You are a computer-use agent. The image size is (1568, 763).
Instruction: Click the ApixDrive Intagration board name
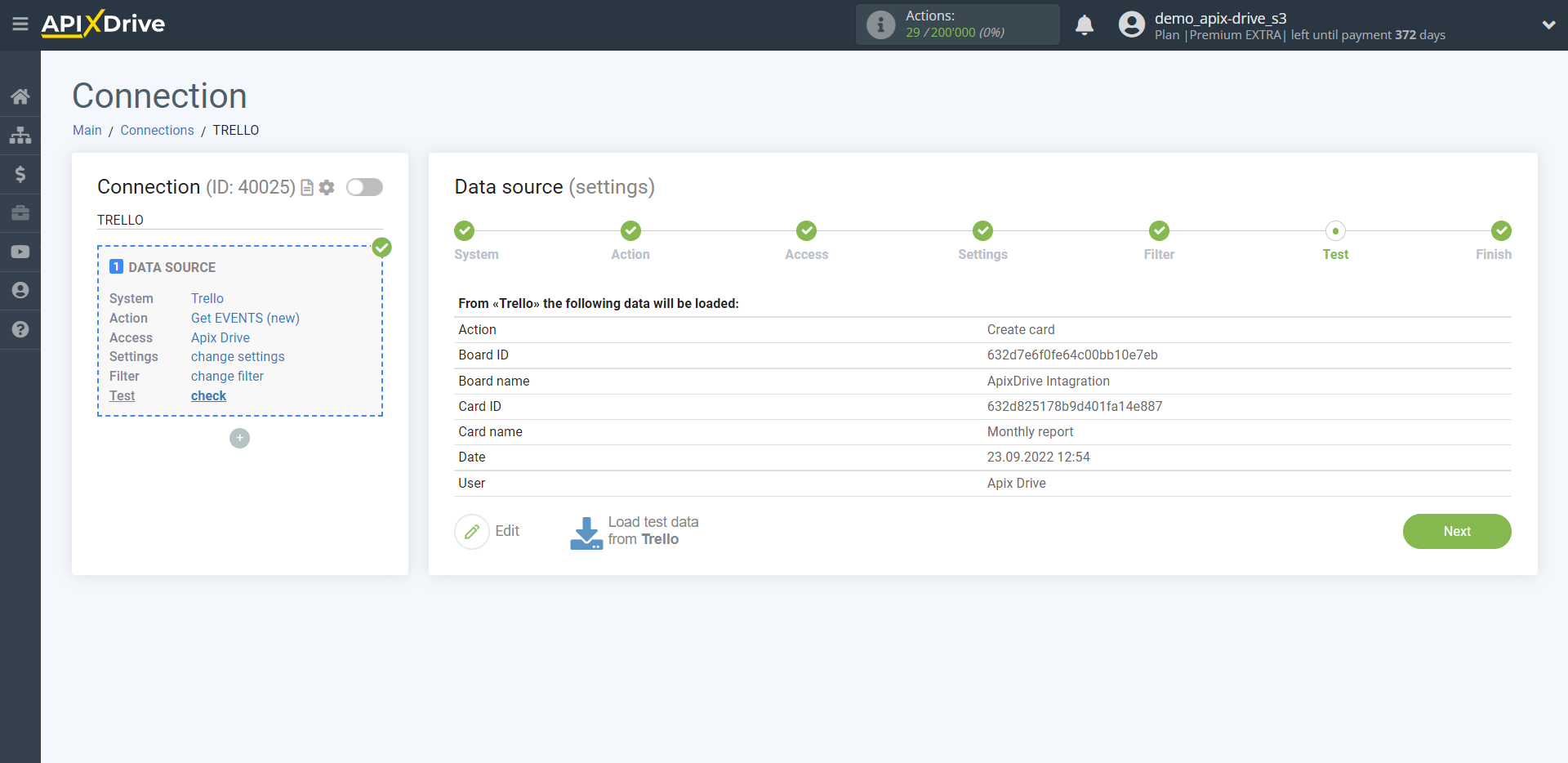[1049, 381]
